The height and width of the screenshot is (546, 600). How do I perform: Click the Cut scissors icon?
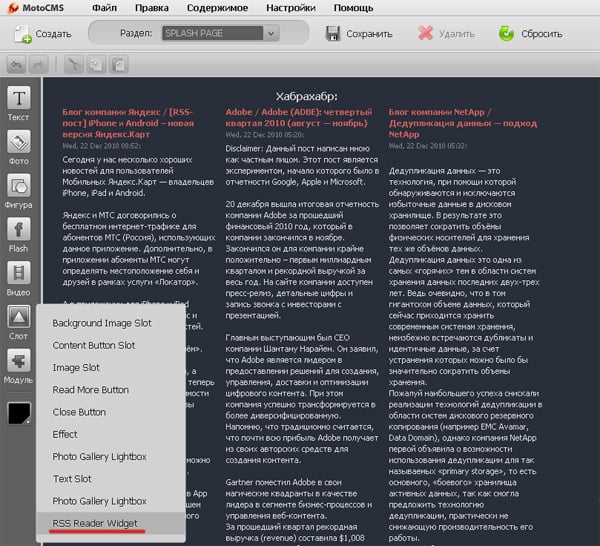(75, 64)
